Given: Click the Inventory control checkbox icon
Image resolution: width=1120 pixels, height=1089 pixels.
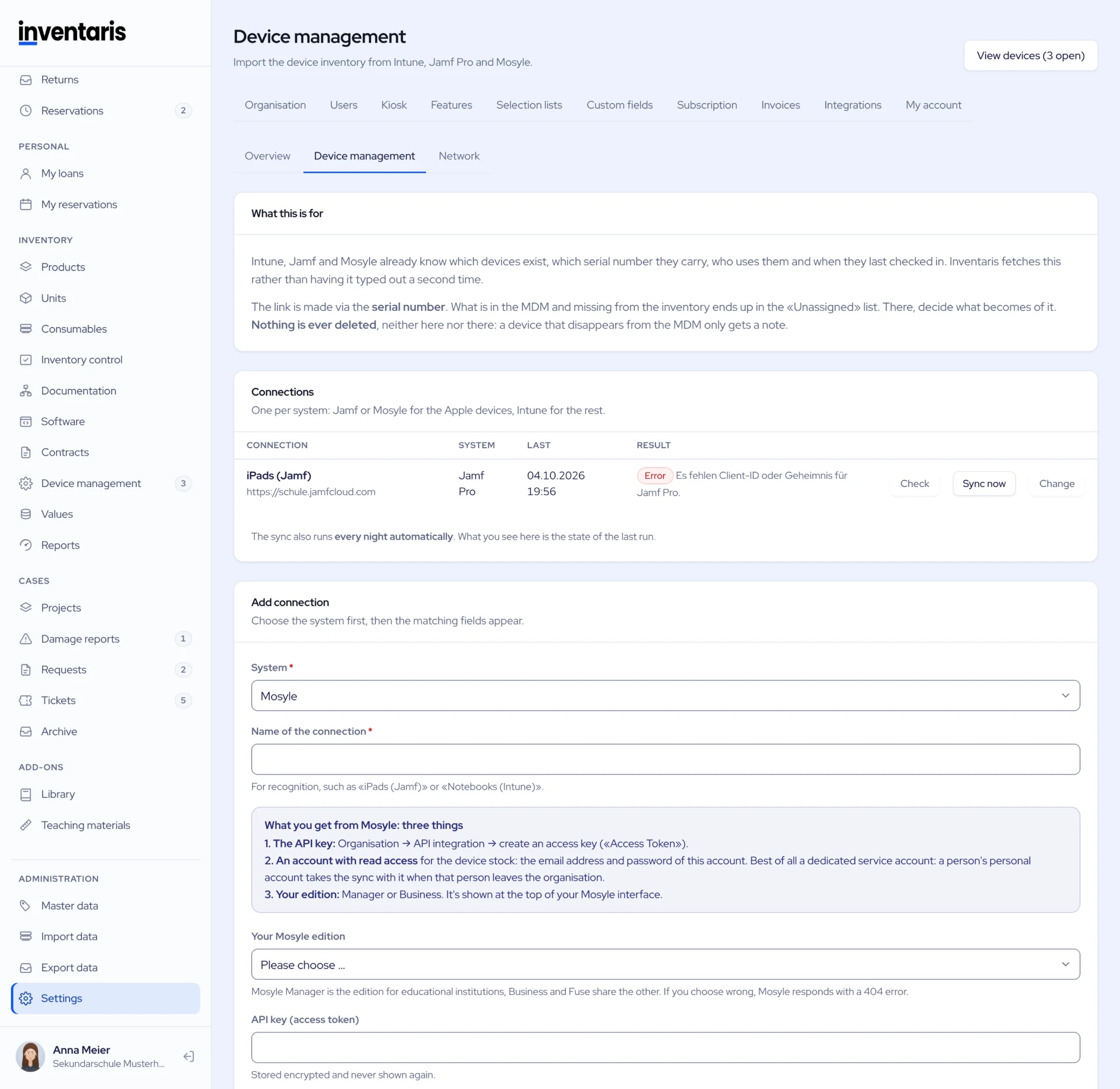Looking at the screenshot, I should click(26, 360).
